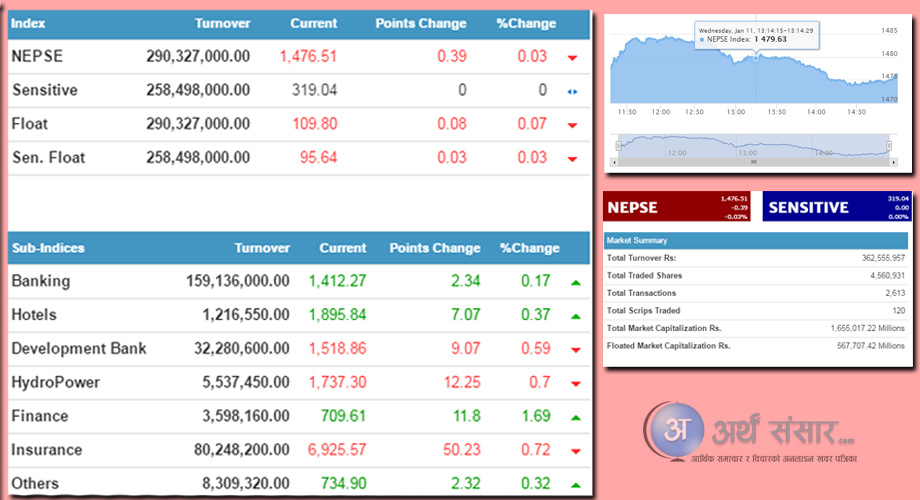Click the Sen. Float row label
Viewport: 920px width, 500px height.
click(49, 158)
